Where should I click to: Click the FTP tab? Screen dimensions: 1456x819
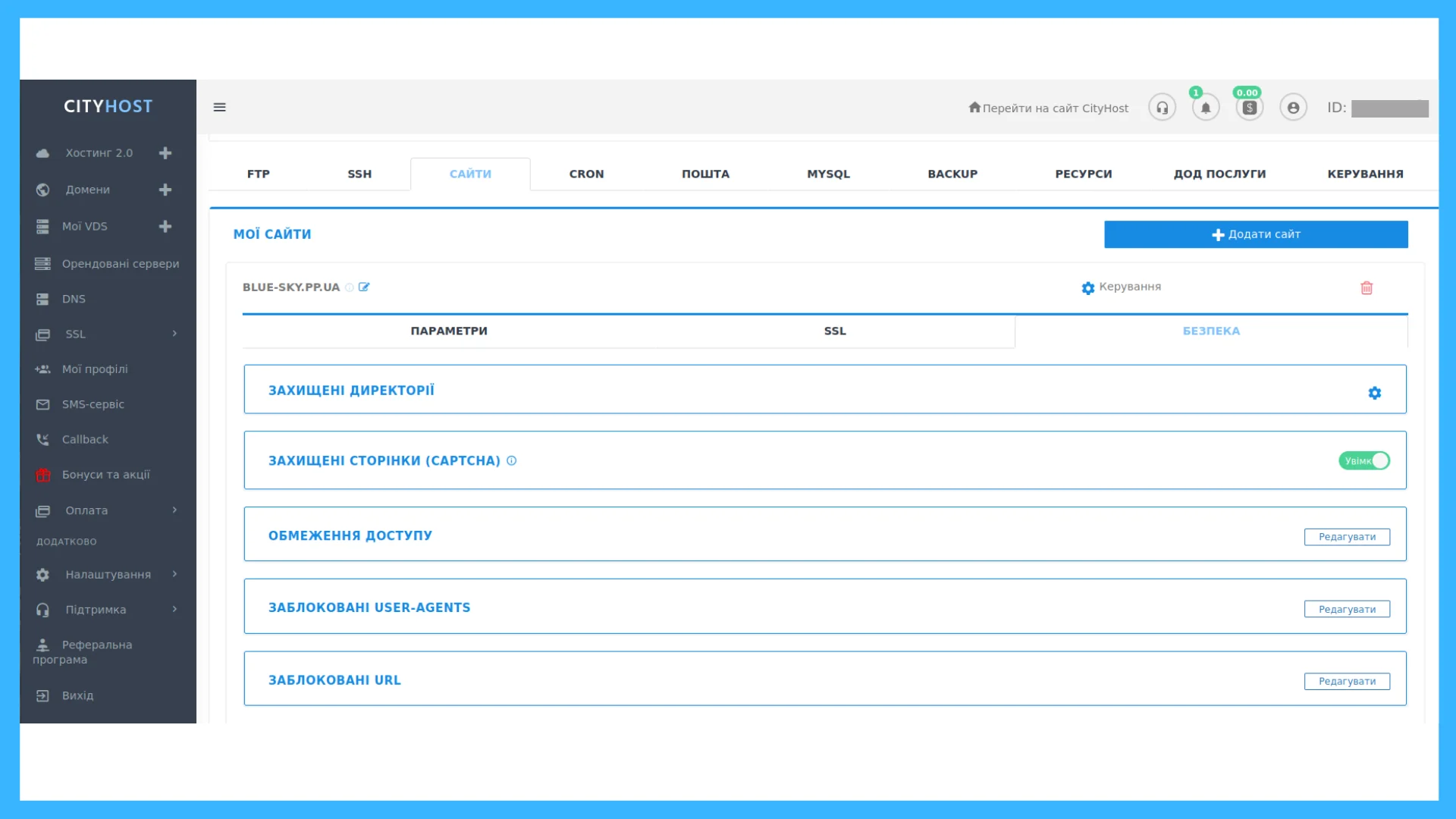(x=258, y=174)
